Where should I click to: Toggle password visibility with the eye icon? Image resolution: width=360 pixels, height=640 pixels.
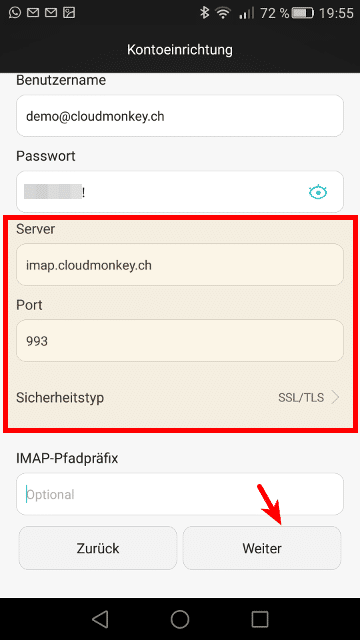pos(318,192)
